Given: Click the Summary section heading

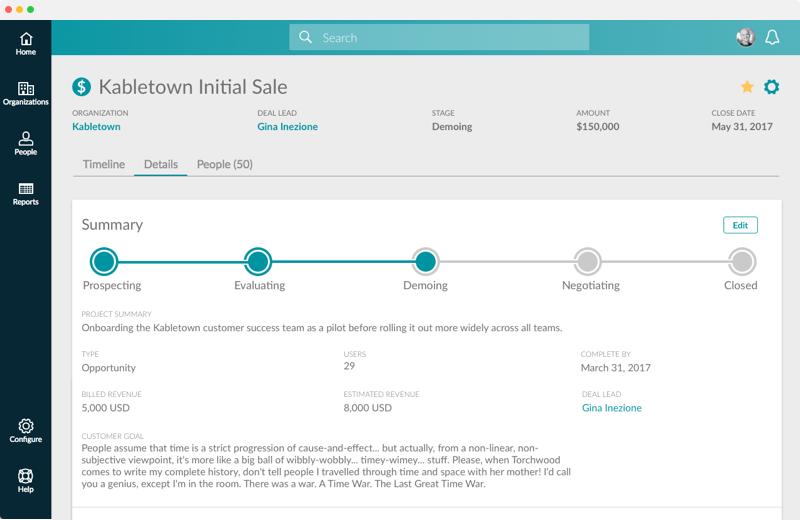Looking at the screenshot, I should (112, 225).
